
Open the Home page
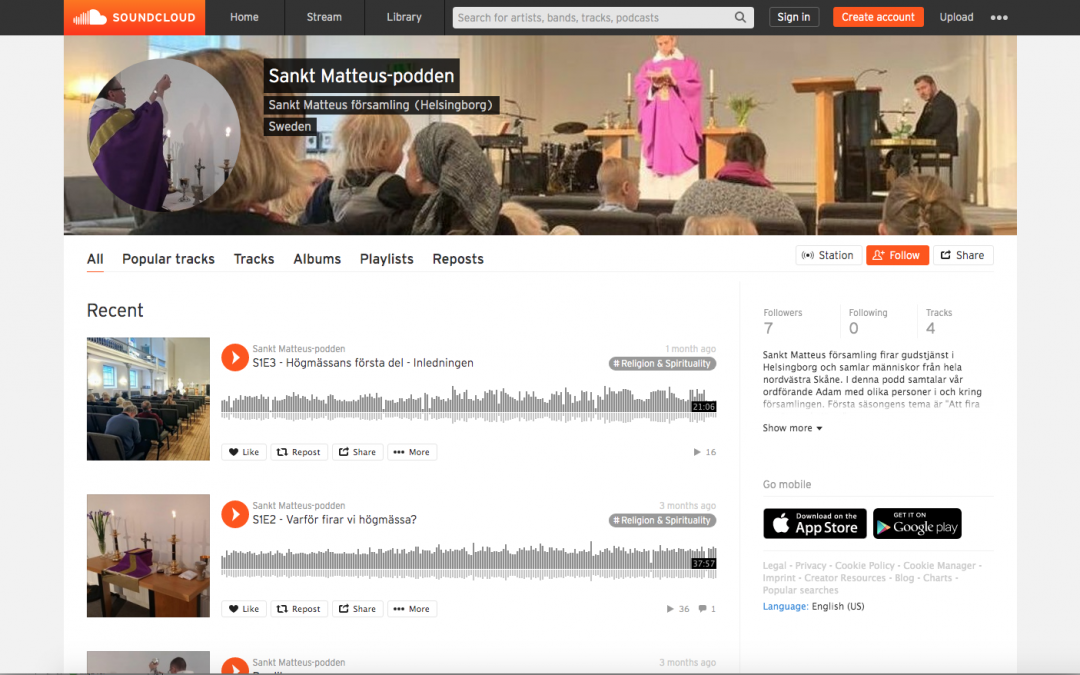[244, 17]
